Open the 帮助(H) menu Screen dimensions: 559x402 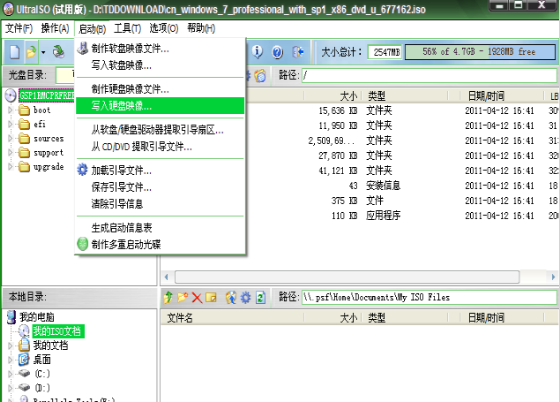[201, 28]
